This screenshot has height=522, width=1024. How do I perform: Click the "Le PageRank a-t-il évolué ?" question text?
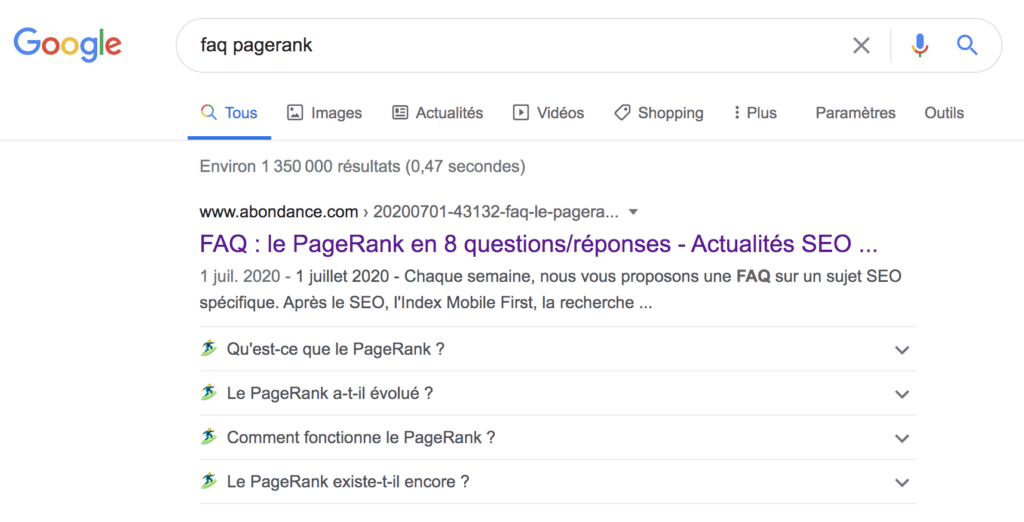click(x=330, y=393)
